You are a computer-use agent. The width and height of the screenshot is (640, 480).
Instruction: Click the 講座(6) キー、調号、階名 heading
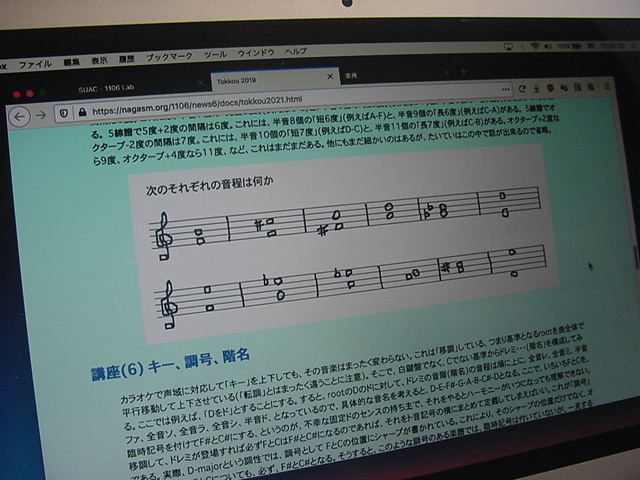[170, 364]
